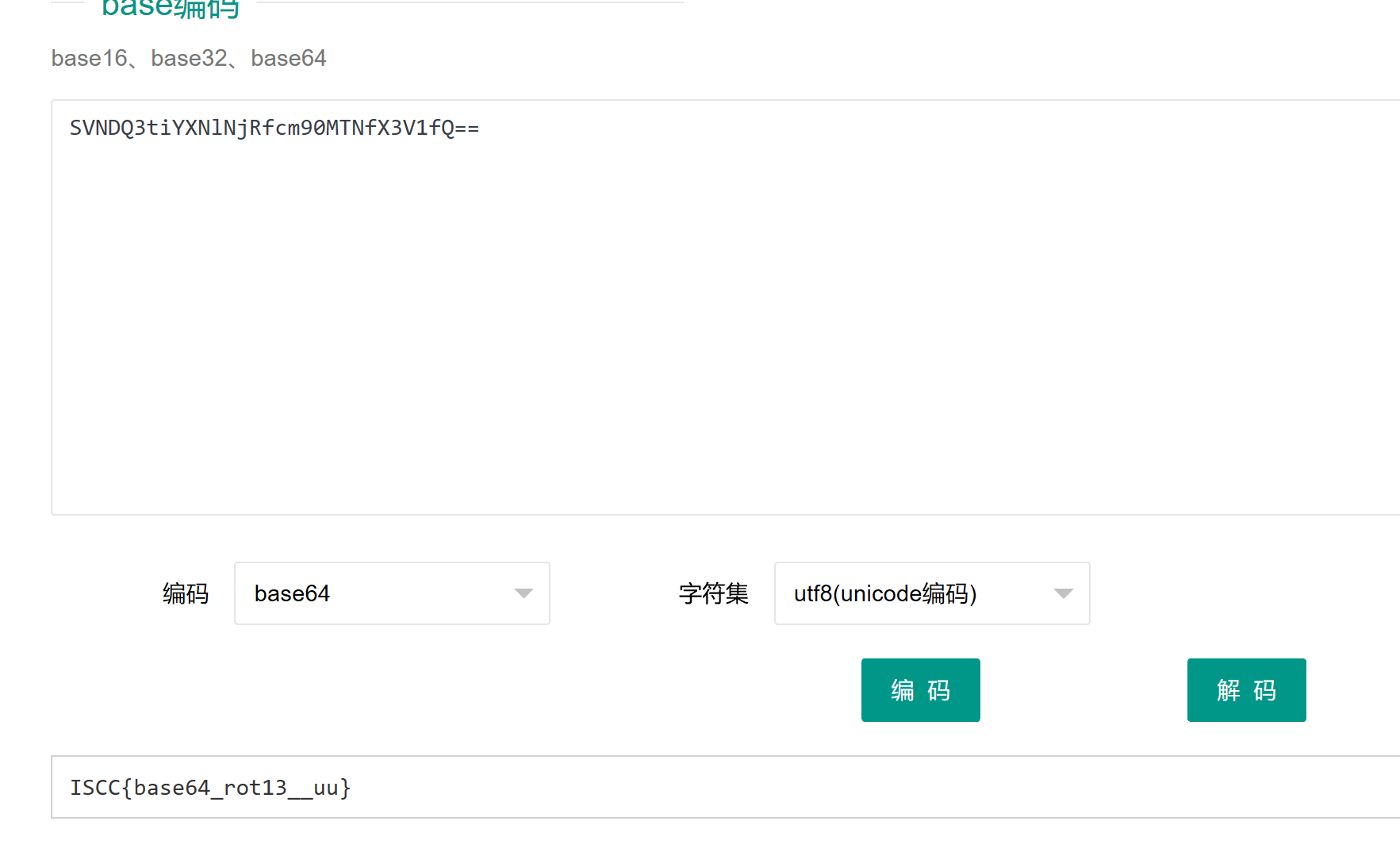Click the arrow on the base64 dropdown
1400x848 pixels.
point(524,593)
